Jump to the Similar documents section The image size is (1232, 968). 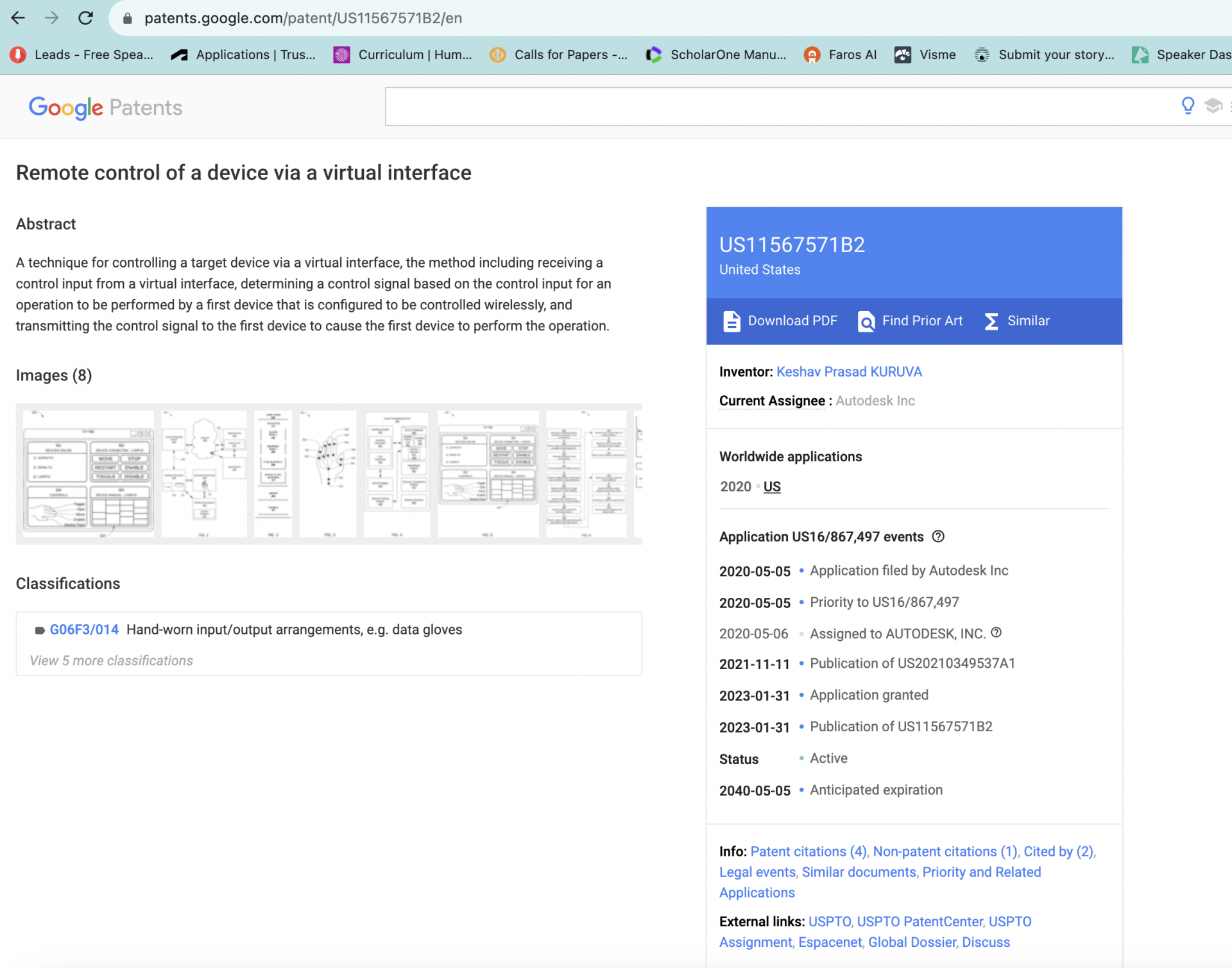859,872
